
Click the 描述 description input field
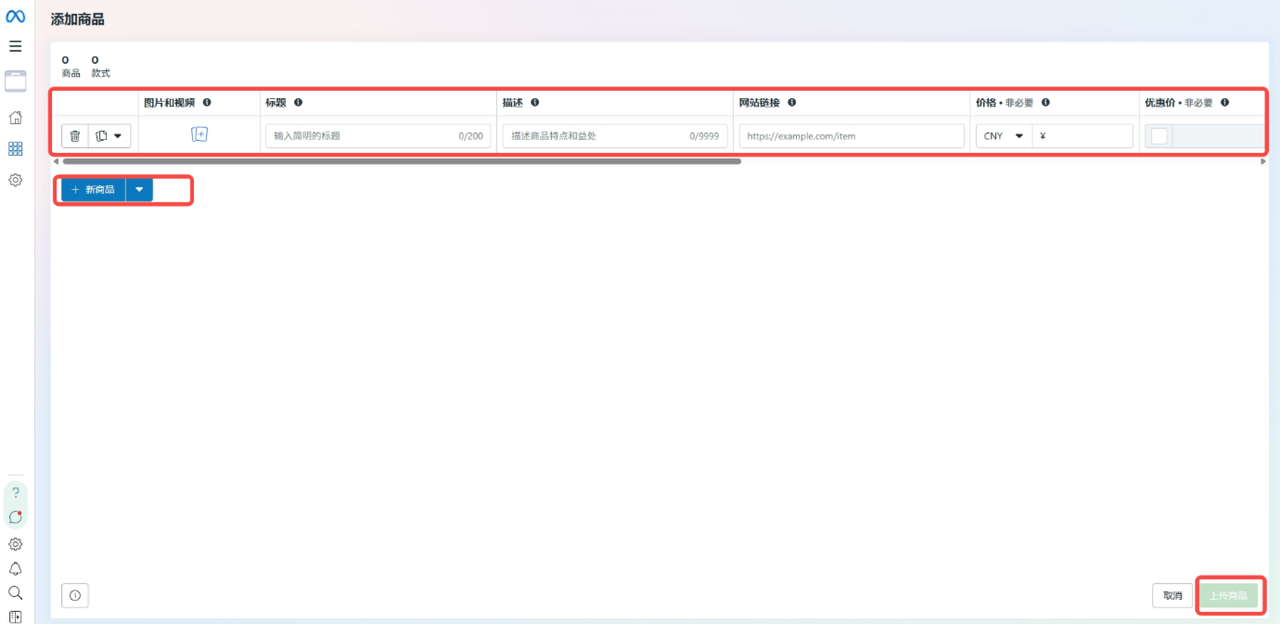(615, 136)
